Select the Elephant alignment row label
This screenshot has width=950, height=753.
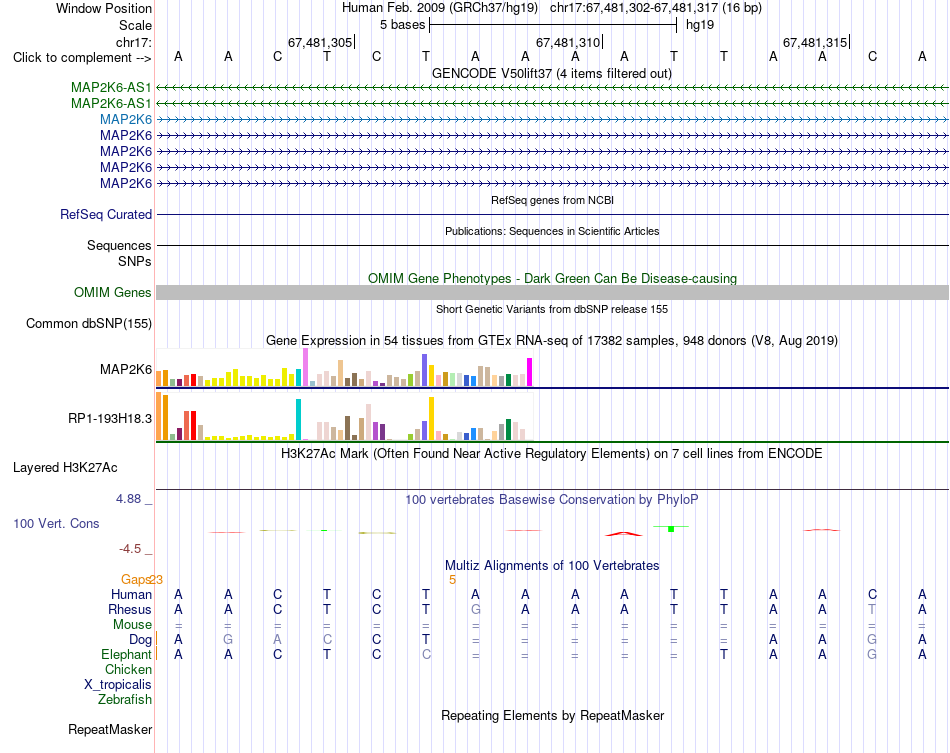point(126,655)
